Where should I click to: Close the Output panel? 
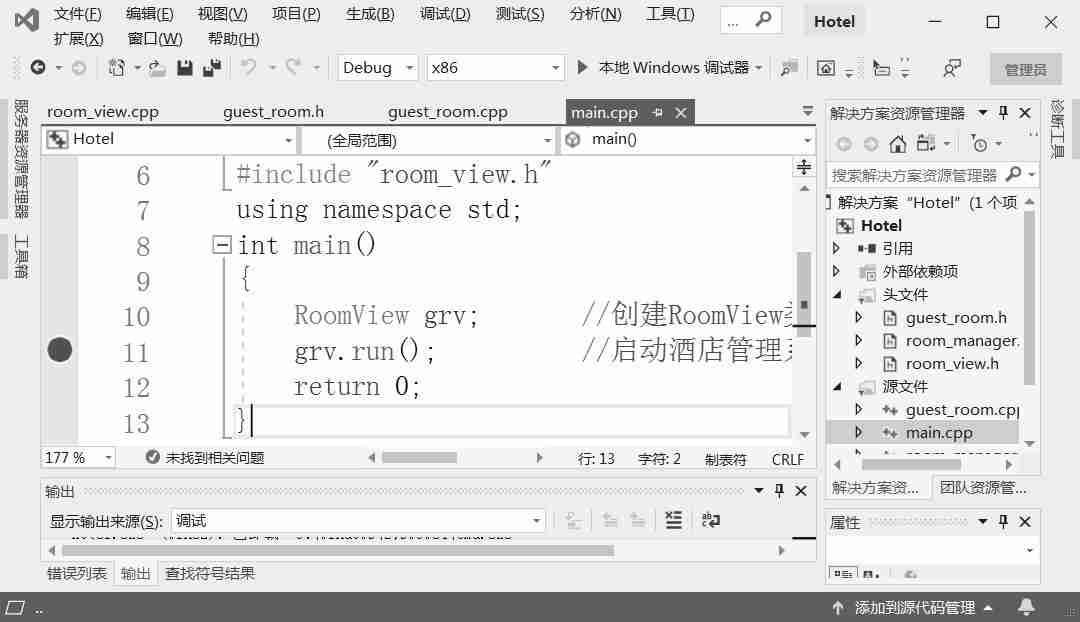coord(801,490)
